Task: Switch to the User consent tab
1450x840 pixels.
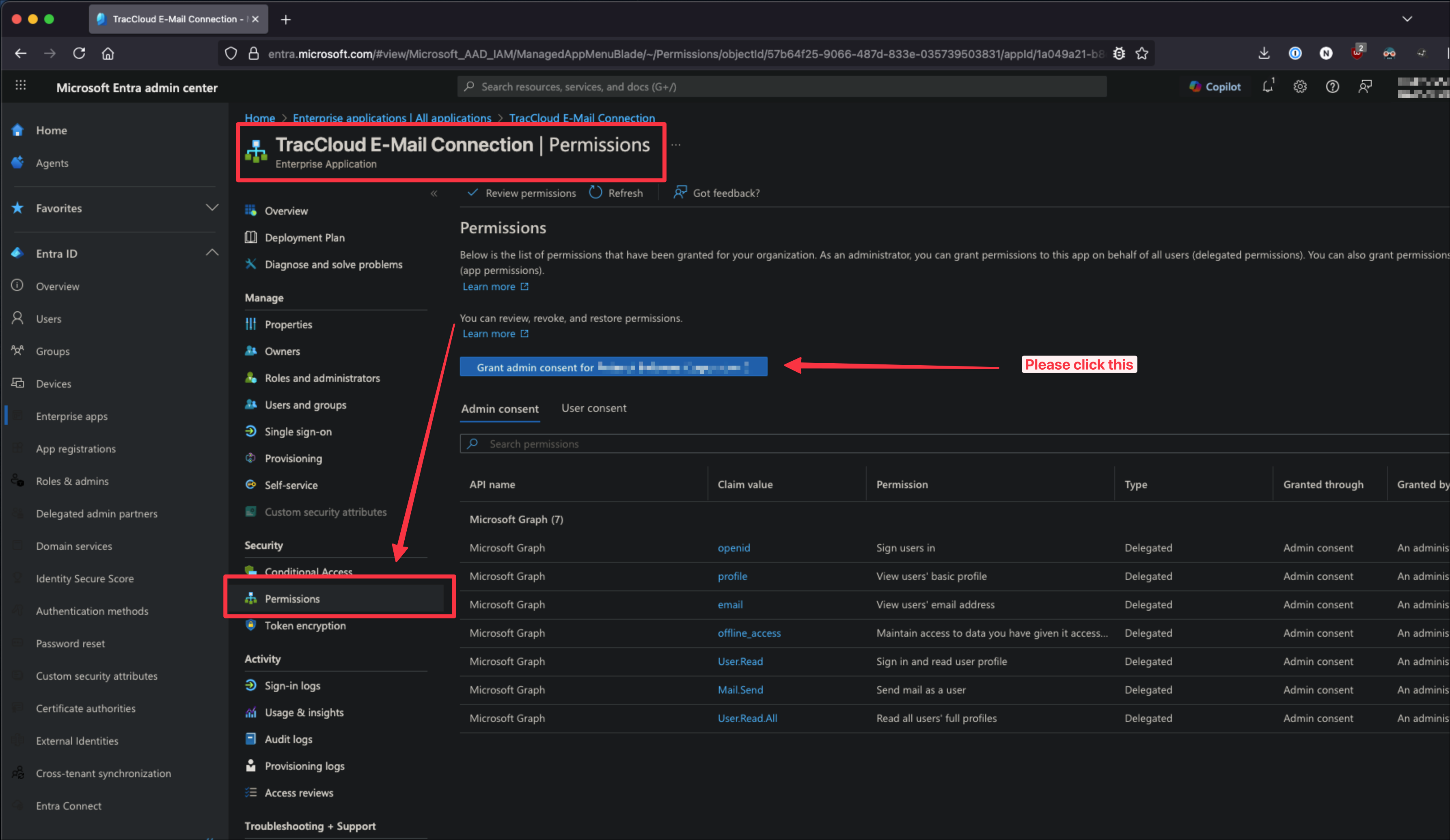Action: coord(593,408)
